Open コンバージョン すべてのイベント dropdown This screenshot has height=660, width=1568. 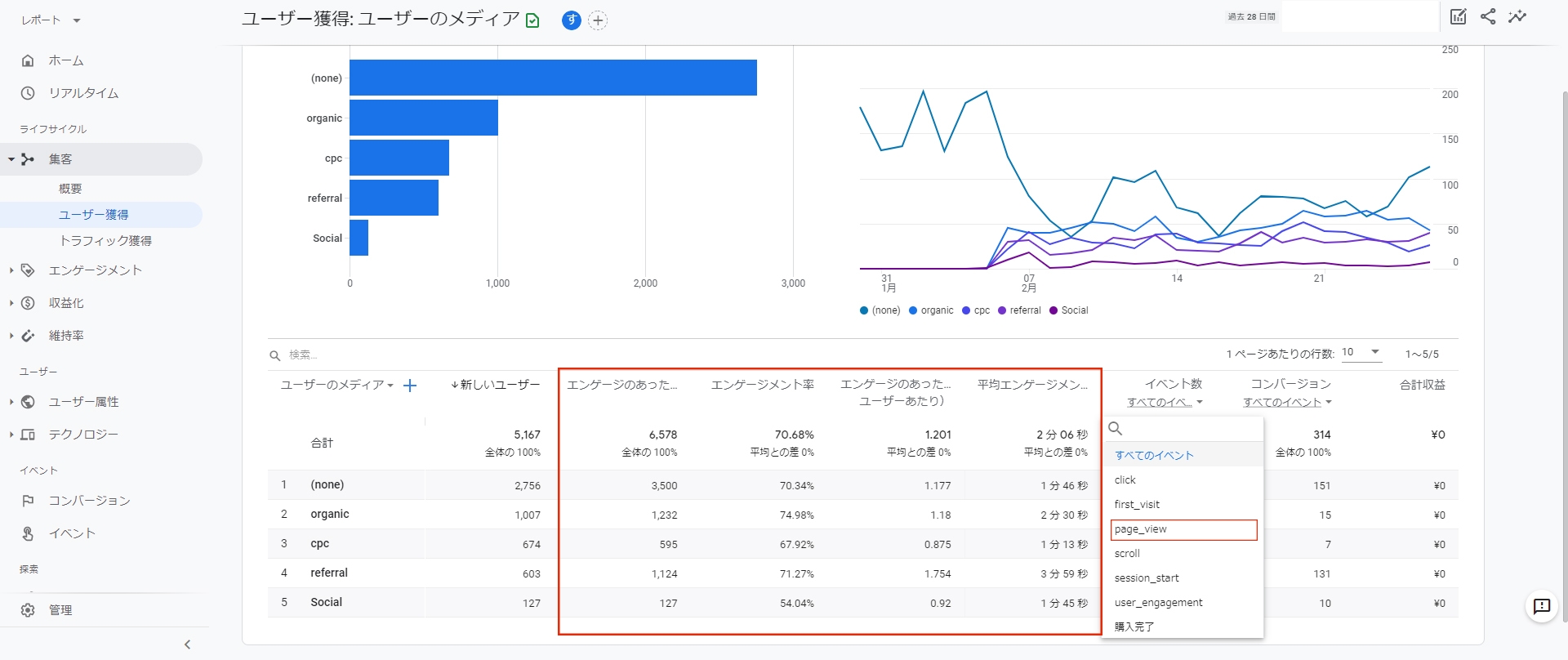point(1287,402)
